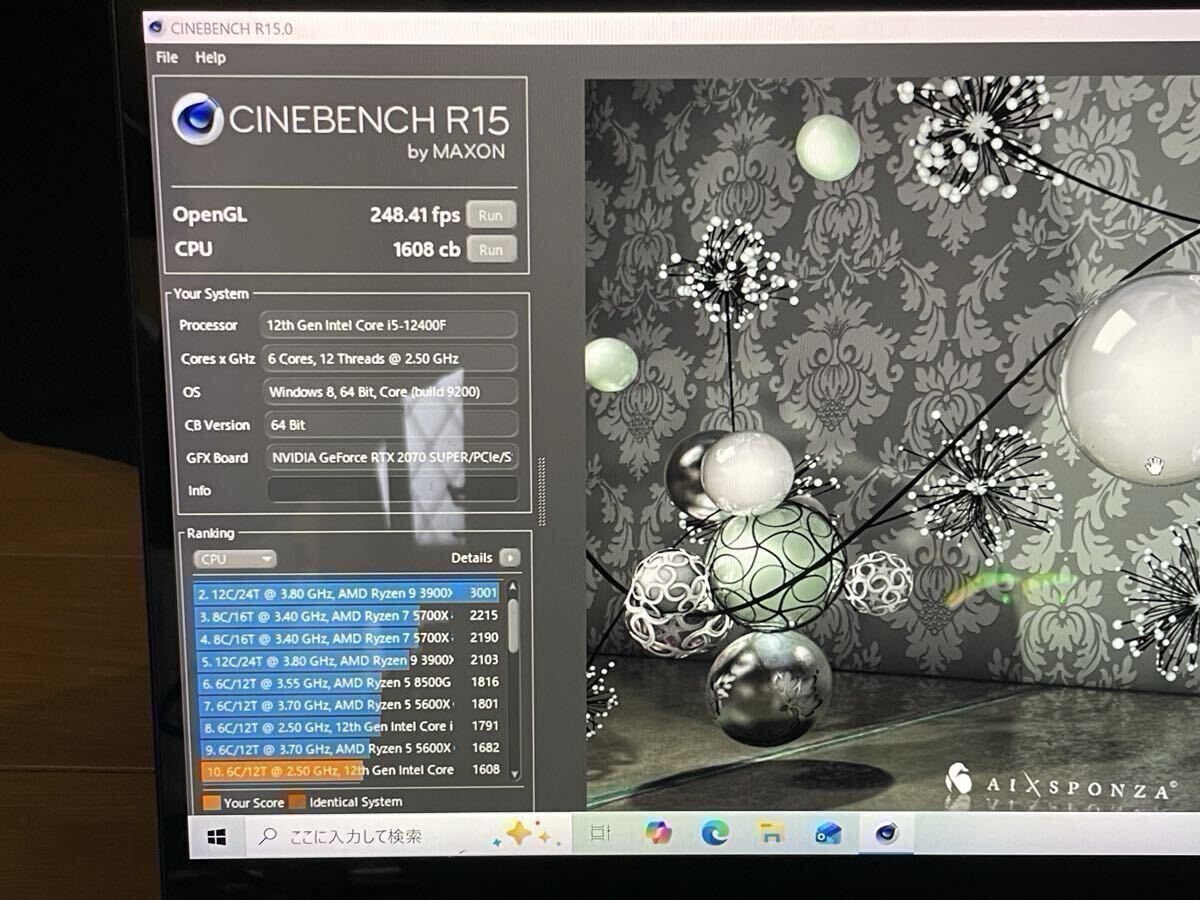Image resolution: width=1200 pixels, height=900 pixels.
Task: Launch Copilot from the taskbar
Action: point(658,832)
